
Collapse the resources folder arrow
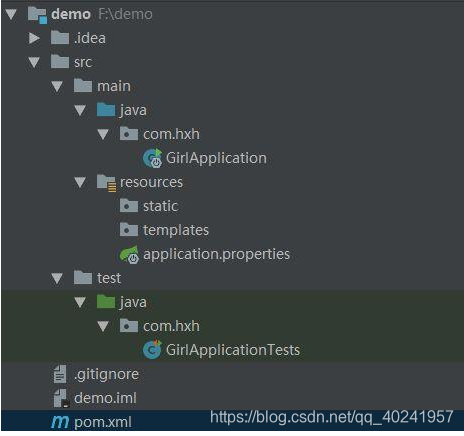pos(80,182)
